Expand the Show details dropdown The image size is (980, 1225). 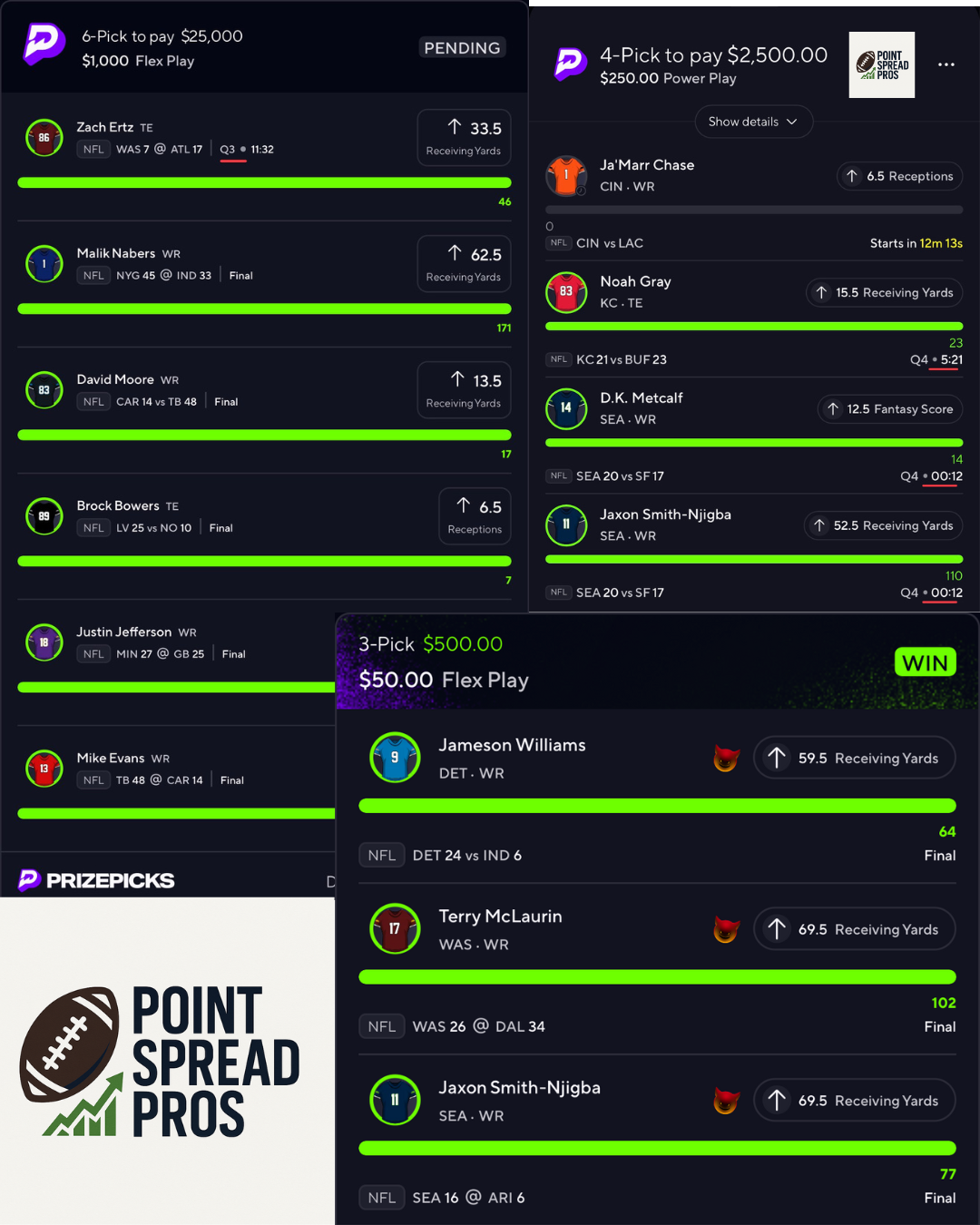click(753, 122)
